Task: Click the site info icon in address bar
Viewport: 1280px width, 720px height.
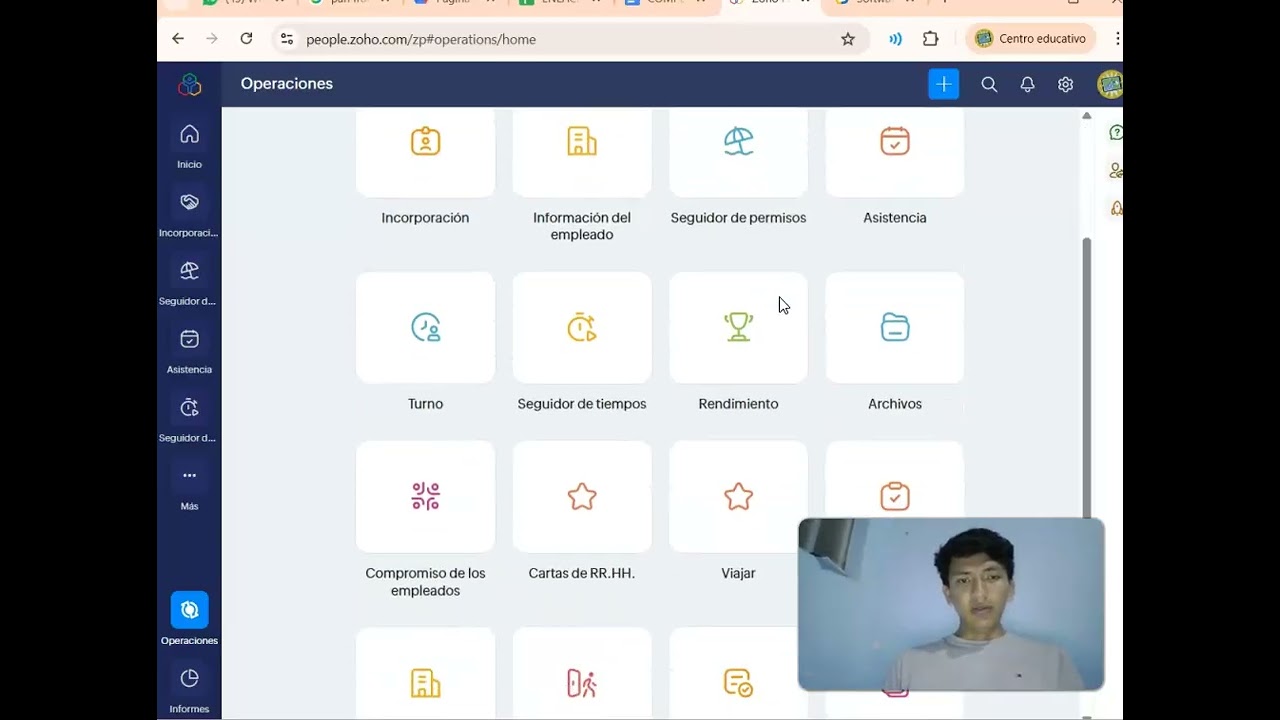Action: tap(287, 39)
